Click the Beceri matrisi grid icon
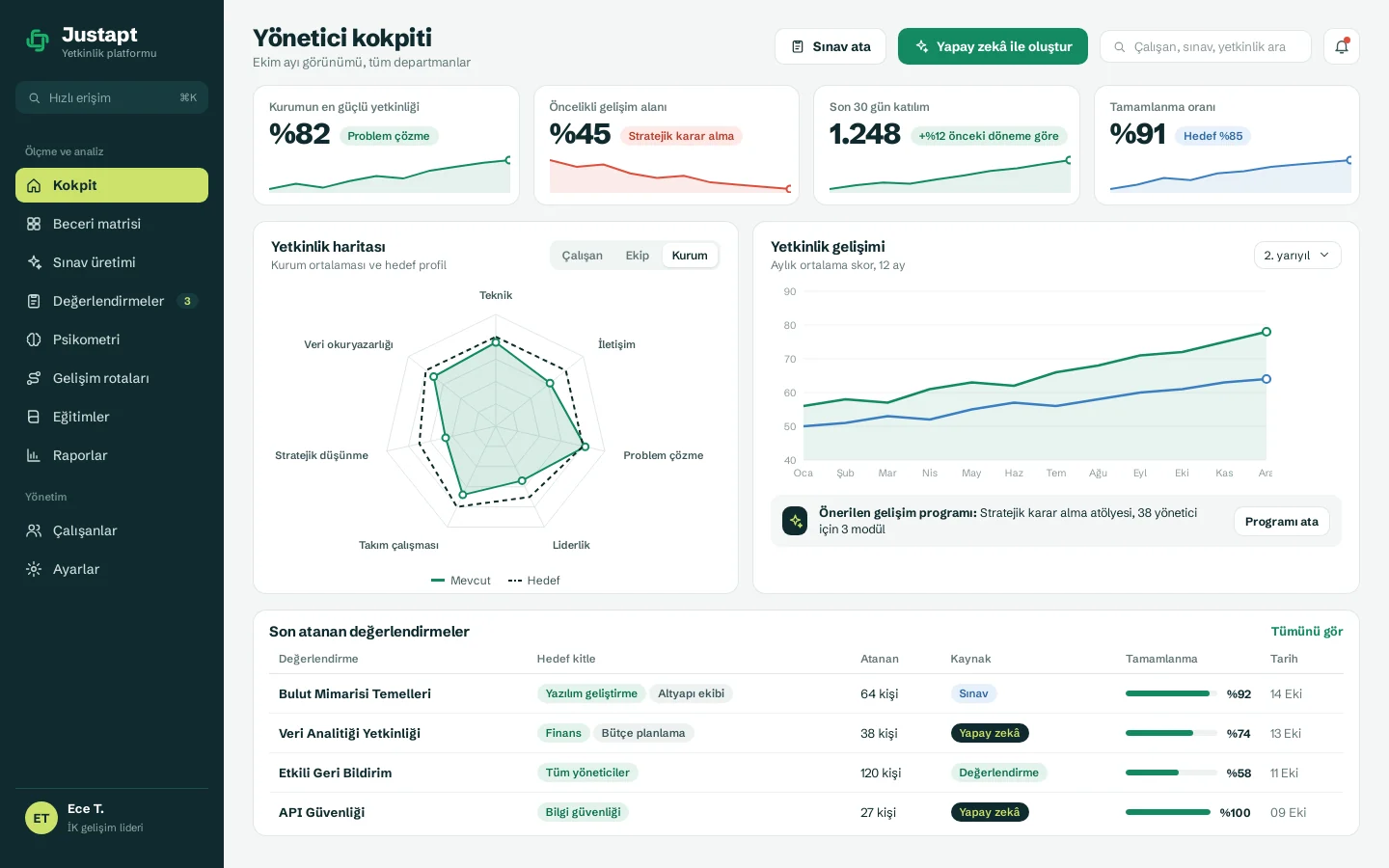 pos(34,224)
